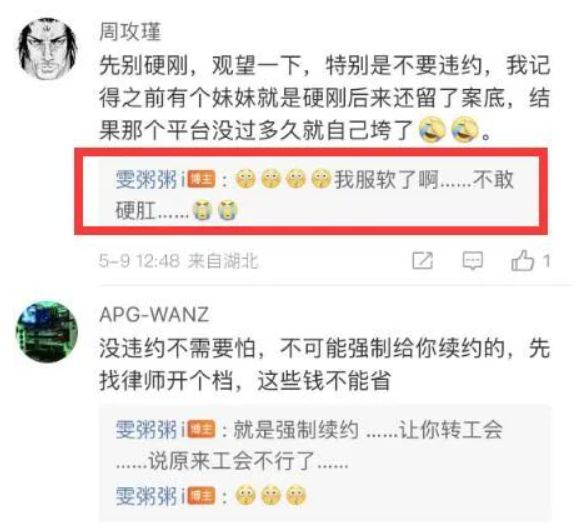Image resolution: width=577 pixels, height=531 pixels.
Task: Click the timestamp 5-9 12:48 来自湖北
Action: pyautogui.click(x=178, y=261)
